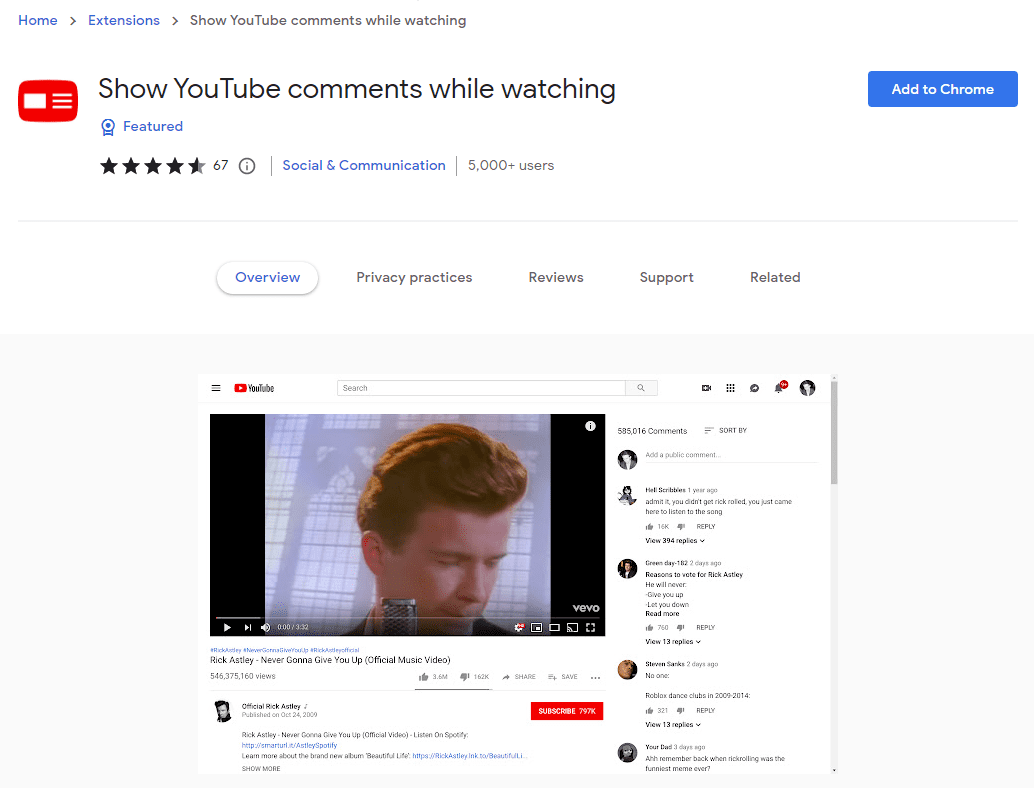Expand the SHOW MORE video description
The height and width of the screenshot is (788, 1034).
261,769
